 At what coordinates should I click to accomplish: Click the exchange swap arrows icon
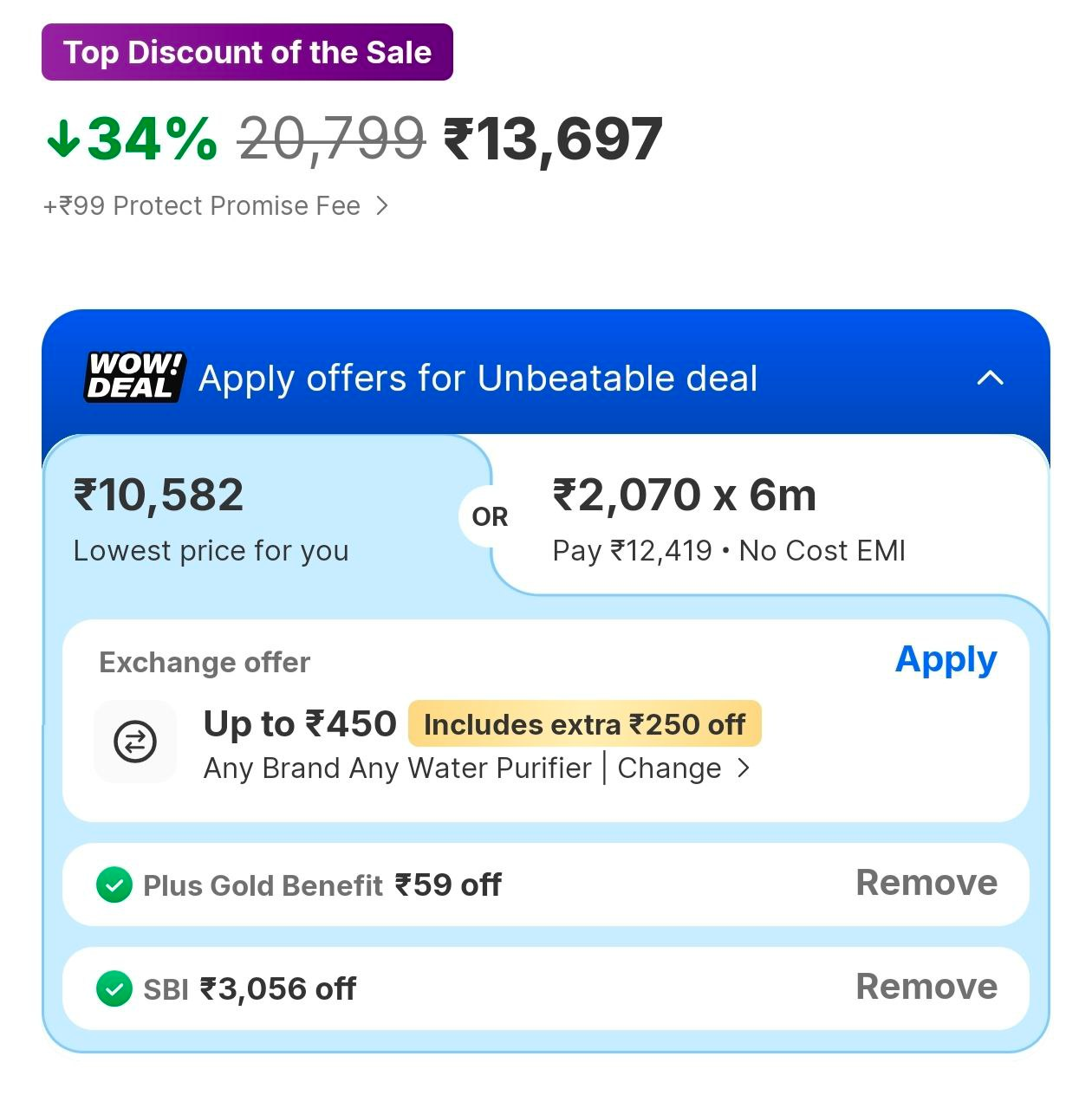(135, 742)
